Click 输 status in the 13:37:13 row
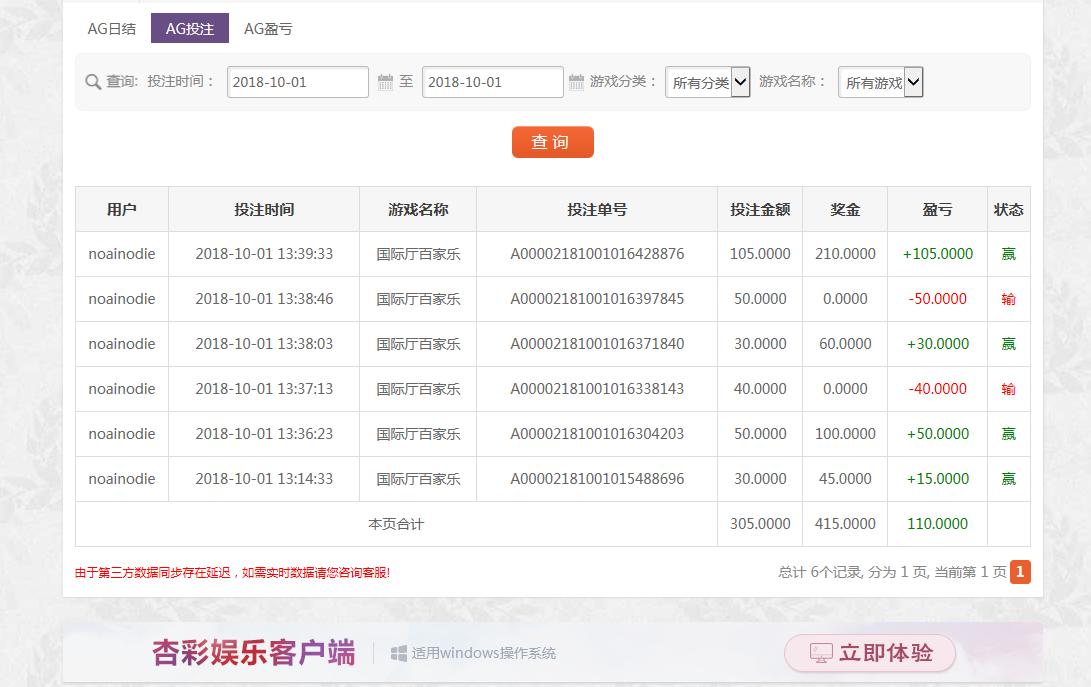Image resolution: width=1091 pixels, height=687 pixels. 1009,389
